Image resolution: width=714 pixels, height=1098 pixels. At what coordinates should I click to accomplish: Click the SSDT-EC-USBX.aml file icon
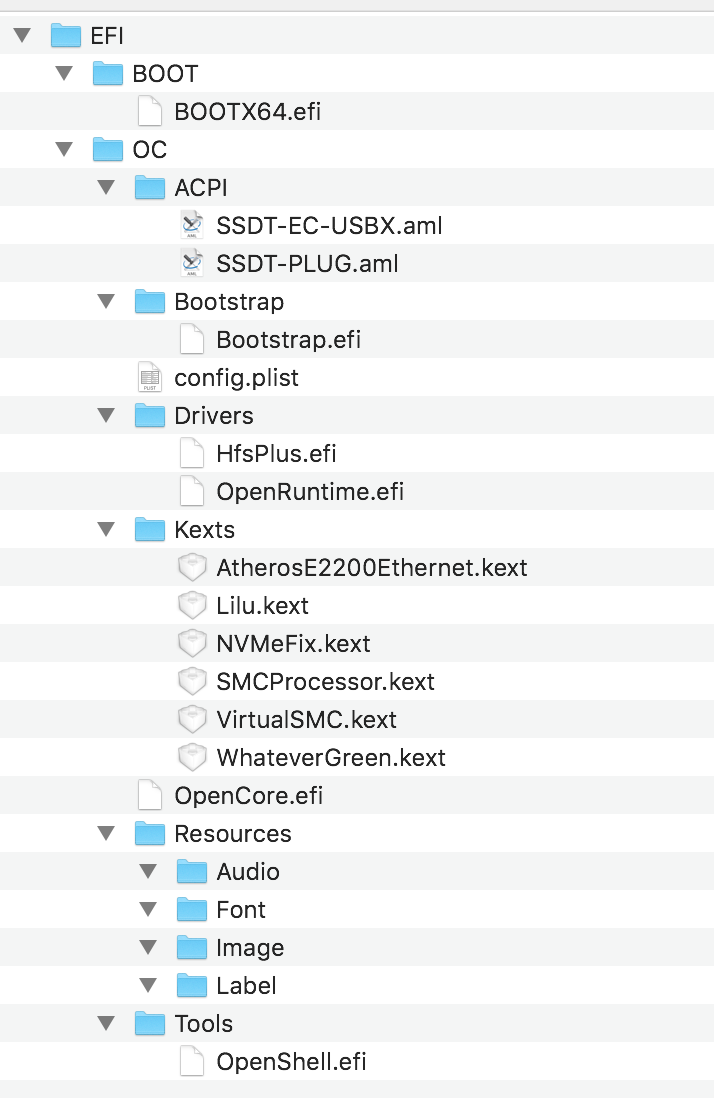point(191,226)
